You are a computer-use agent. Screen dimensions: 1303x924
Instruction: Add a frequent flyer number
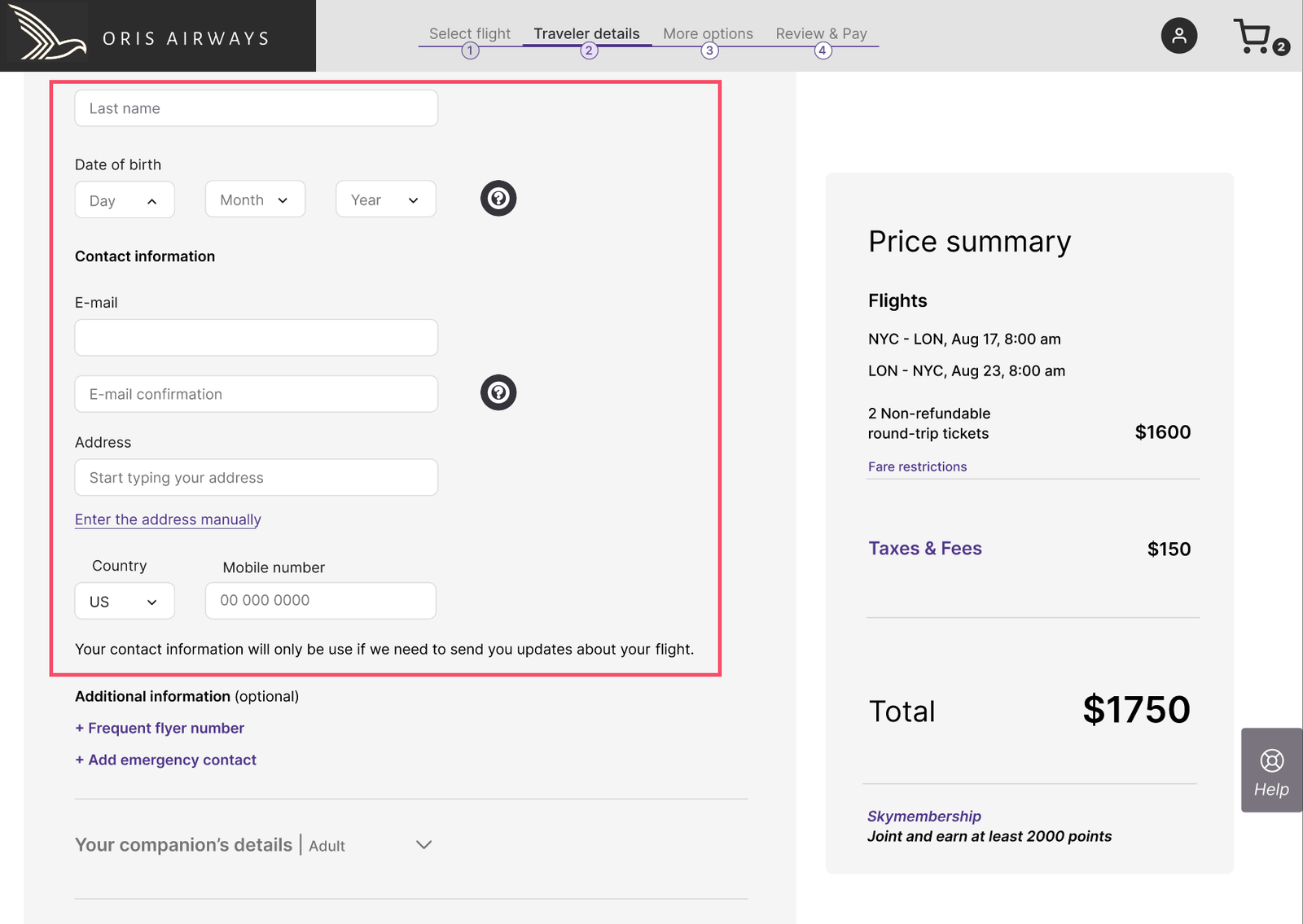[160, 728]
